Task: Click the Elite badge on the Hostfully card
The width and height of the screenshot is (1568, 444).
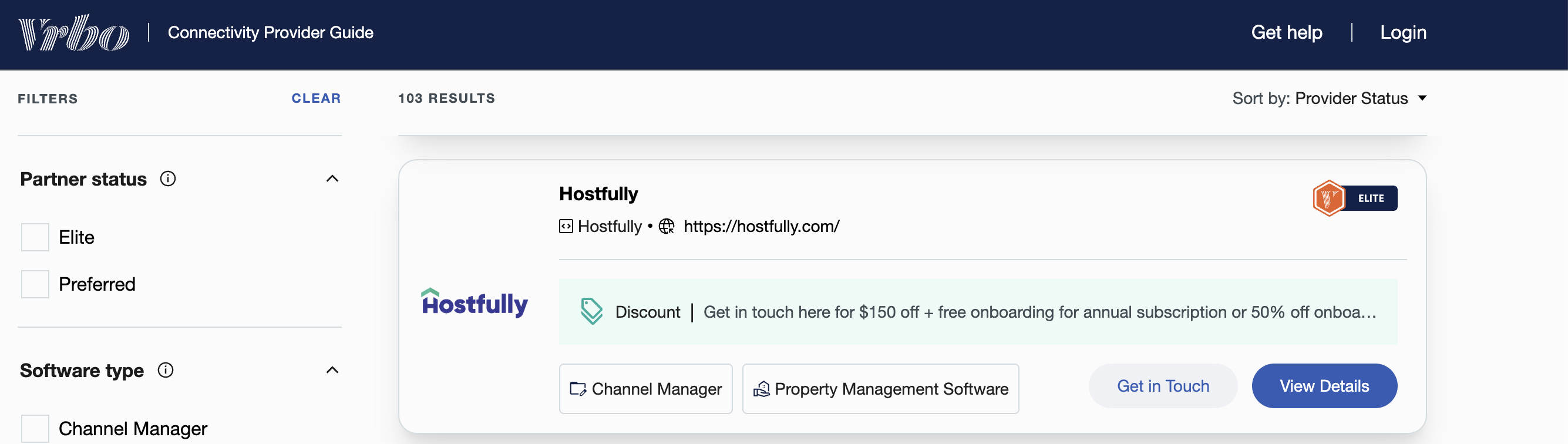Action: [x=1354, y=198]
